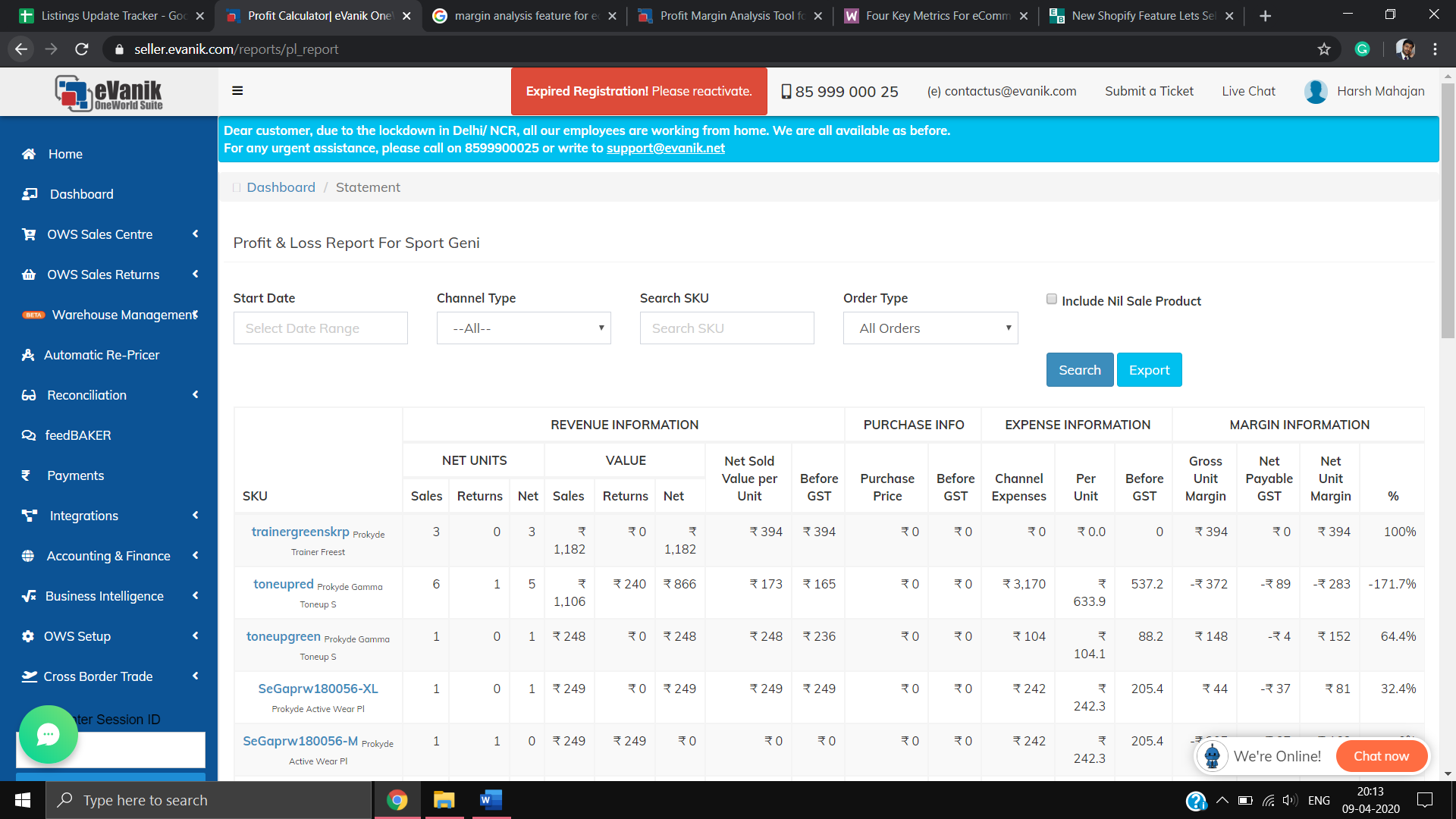Click the trainergreenskrp SKU link
Screen dimensions: 1456x819
[x=300, y=531]
